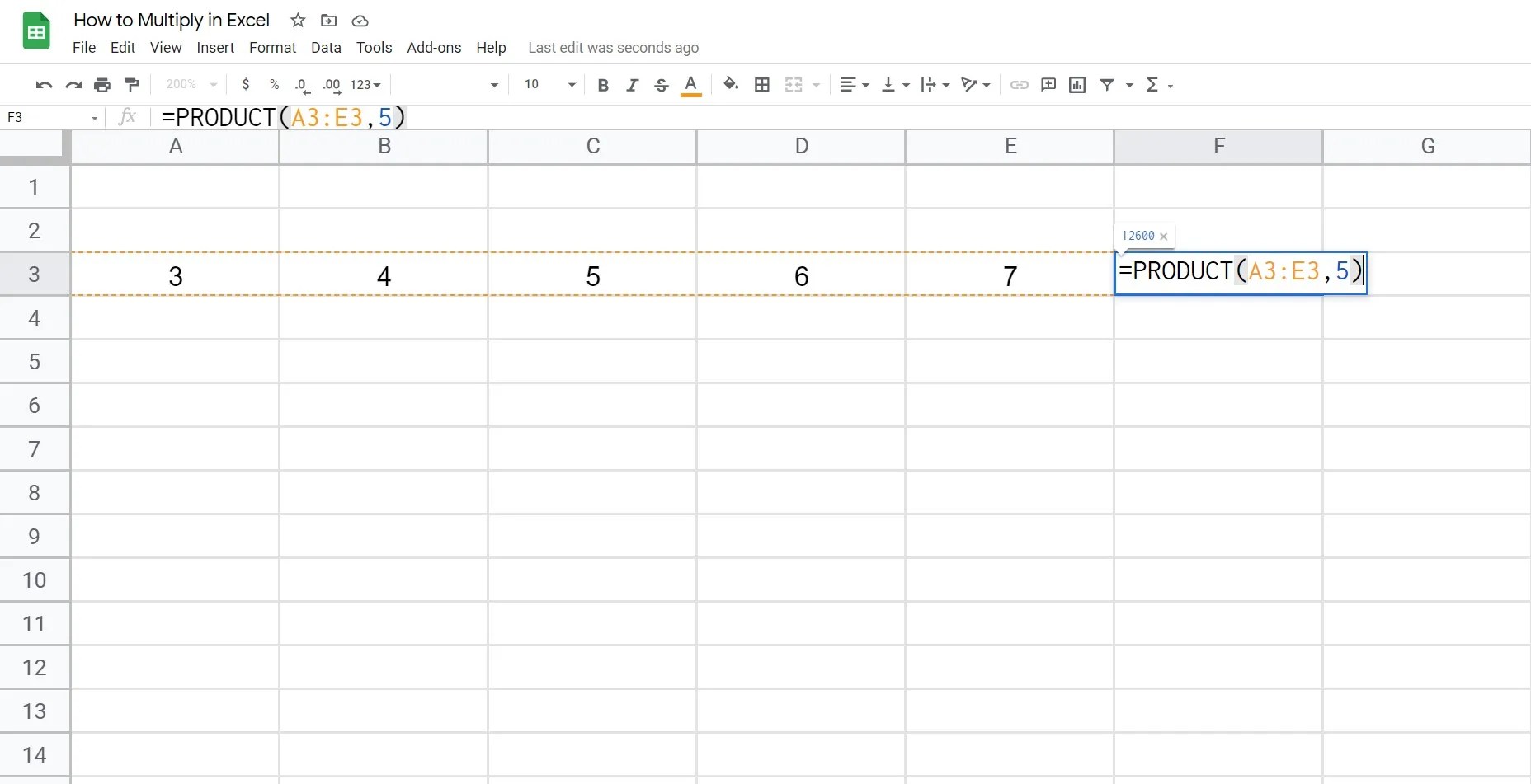Open the zoom level dropdown showing 200%
The height and width of the screenshot is (784, 1531).
[x=190, y=84]
